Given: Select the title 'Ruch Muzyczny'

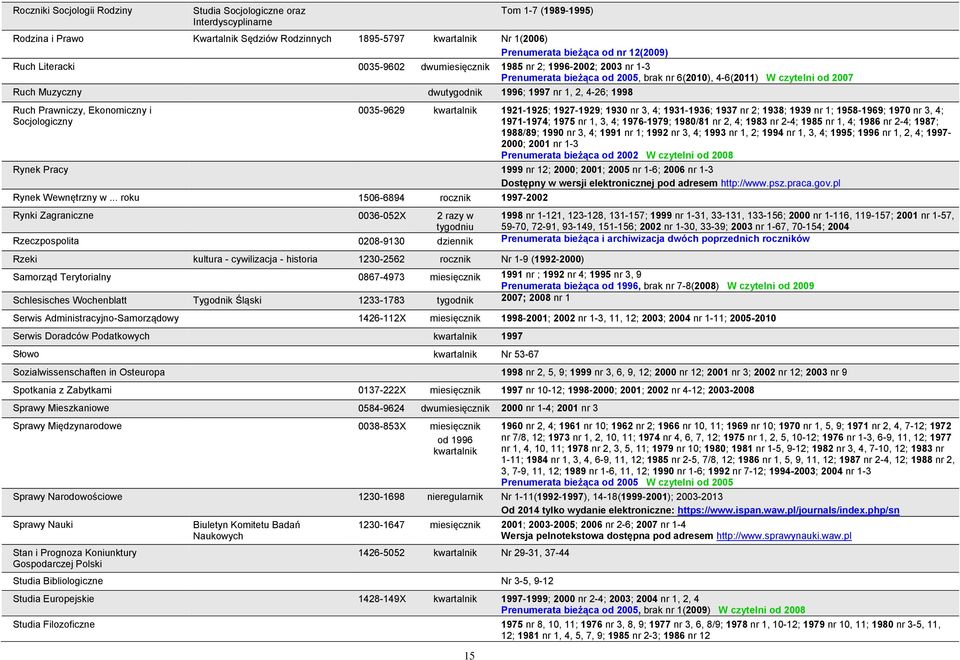Looking at the screenshot, I should pyautogui.click(x=47, y=92).
